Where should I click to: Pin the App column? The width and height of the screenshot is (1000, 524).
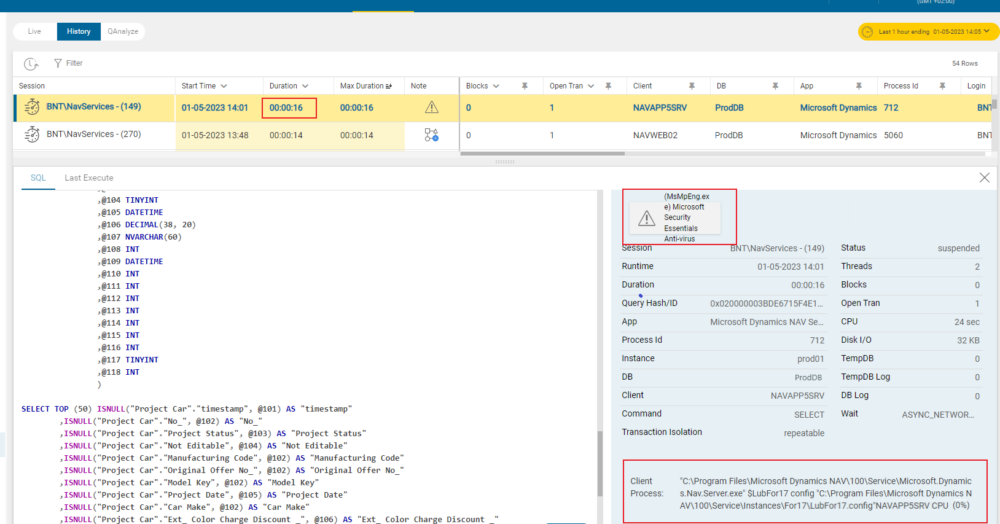click(x=858, y=85)
